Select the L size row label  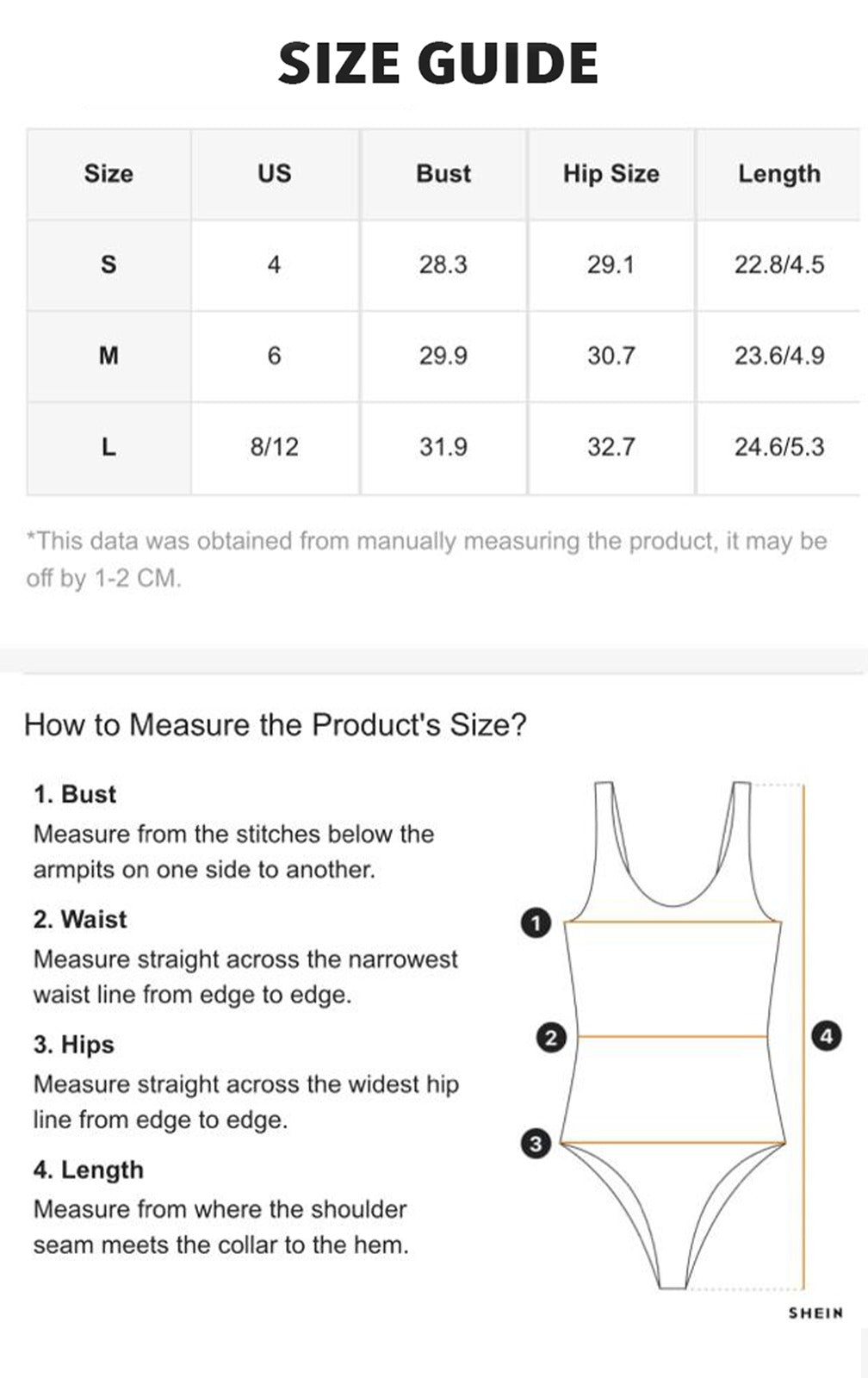108,447
